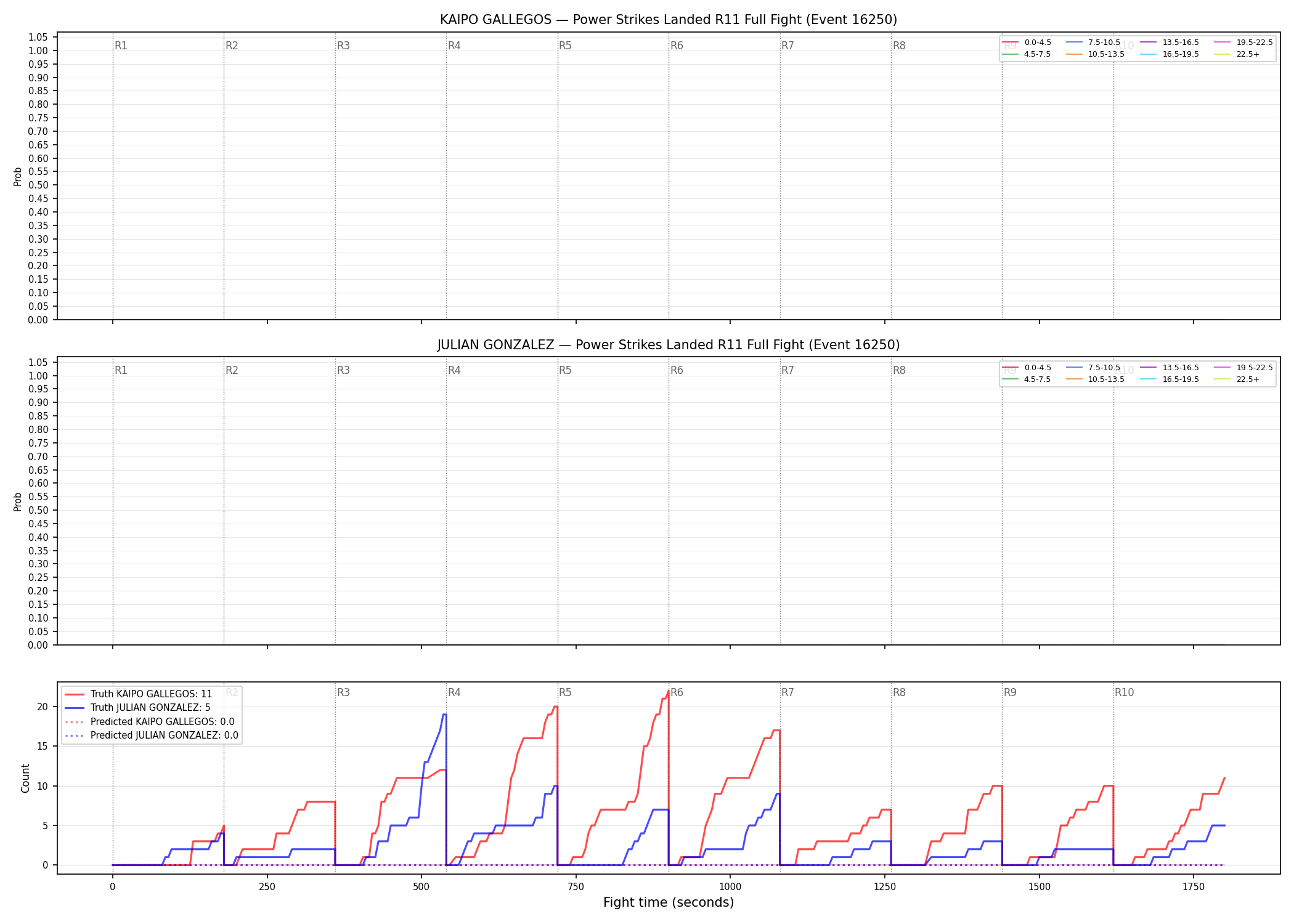This screenshot has width=1294, height=924.
Task: Click the R4 round marker in top chart
Action: (454, 46)
